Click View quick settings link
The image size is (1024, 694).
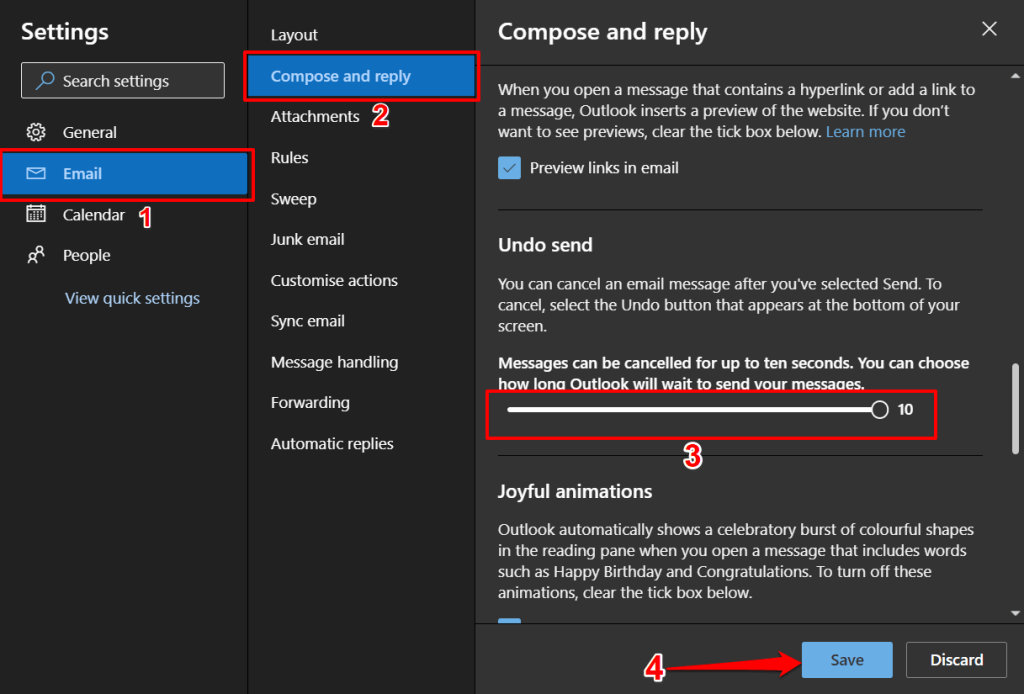(132, 298)
